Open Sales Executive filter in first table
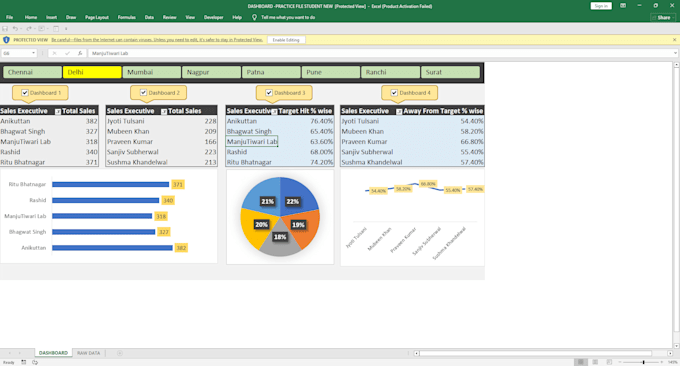The height and width of the screenshot is (366, 680). (58, 111)
